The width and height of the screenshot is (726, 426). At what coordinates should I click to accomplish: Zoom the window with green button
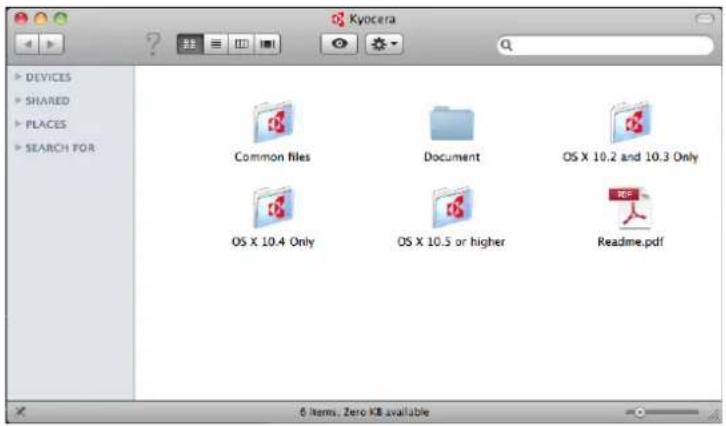(61, 19)
